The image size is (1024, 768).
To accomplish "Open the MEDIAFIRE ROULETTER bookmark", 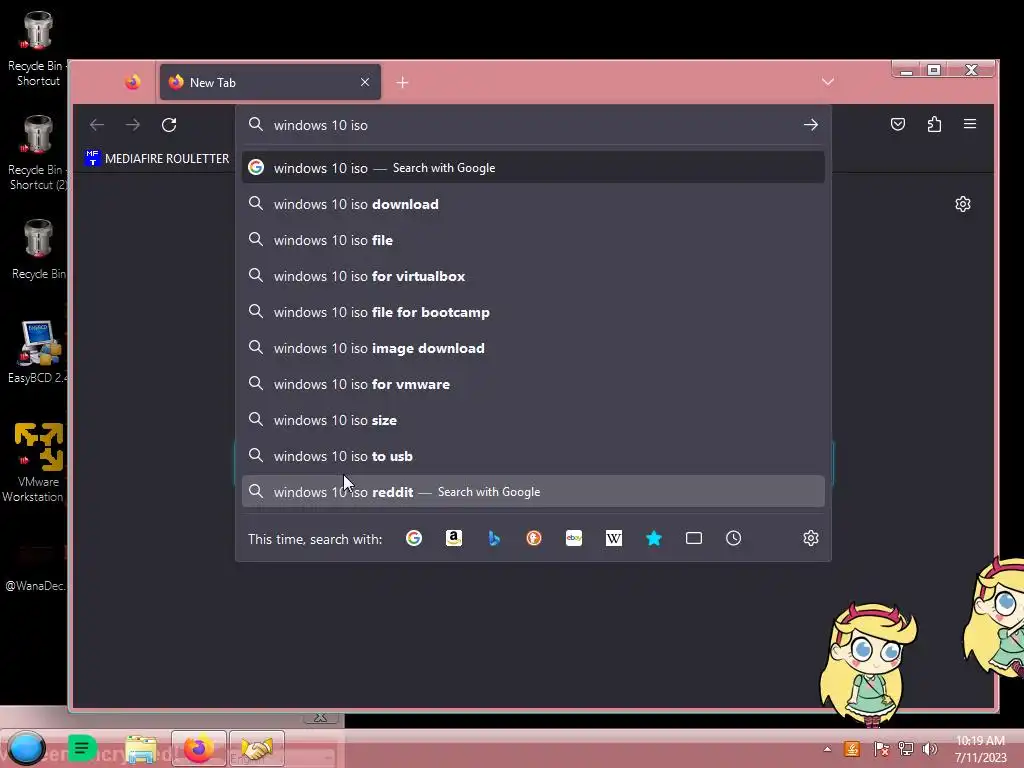I will 157,159.
